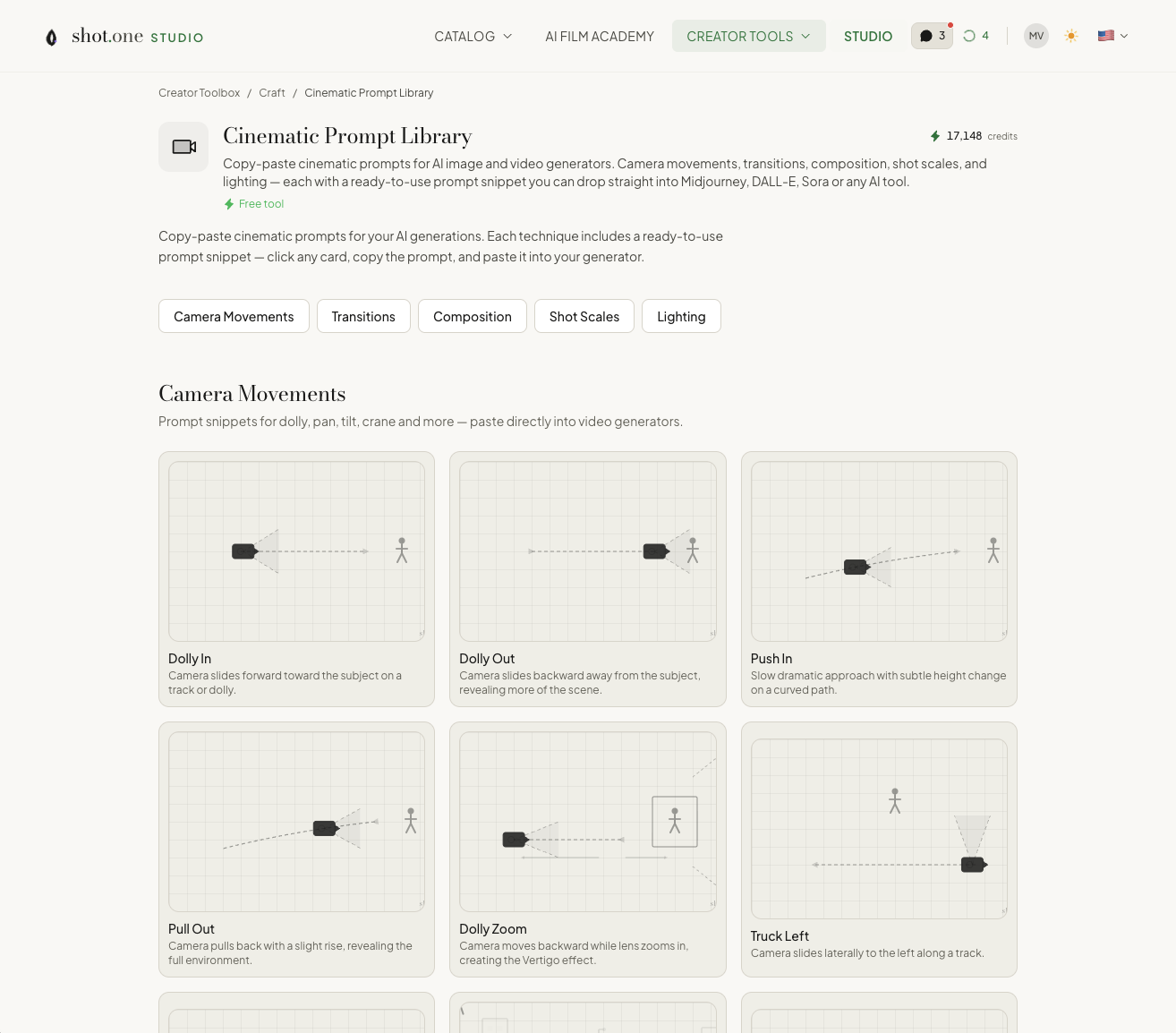The image size is (1176, 1033).
Task: Click the camera icon in Dolly Zoom diagram
Action: (x=515, y=840)
